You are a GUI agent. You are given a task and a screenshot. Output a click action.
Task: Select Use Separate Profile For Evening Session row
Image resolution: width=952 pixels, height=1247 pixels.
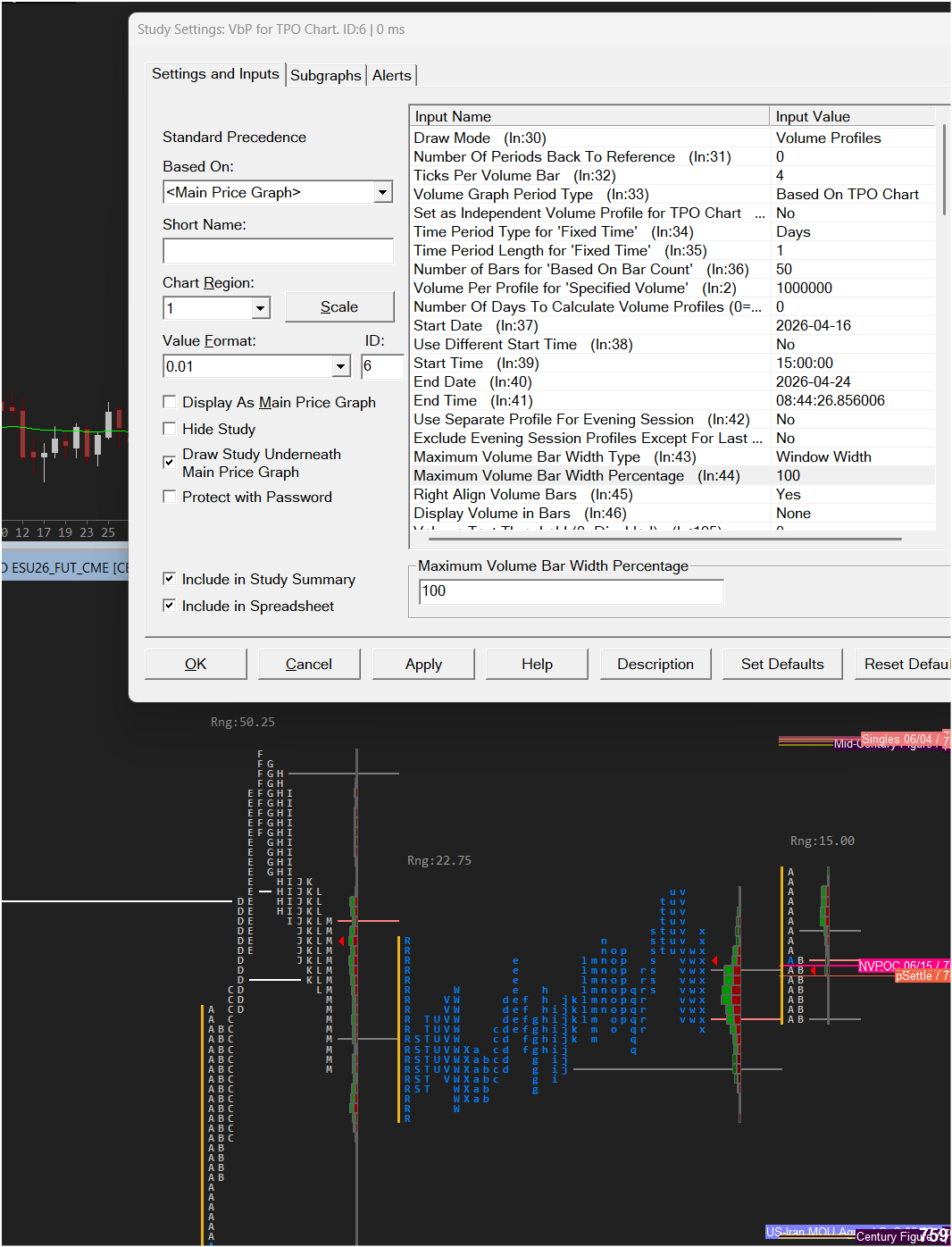pyautogui.click(x=672, y=419)
